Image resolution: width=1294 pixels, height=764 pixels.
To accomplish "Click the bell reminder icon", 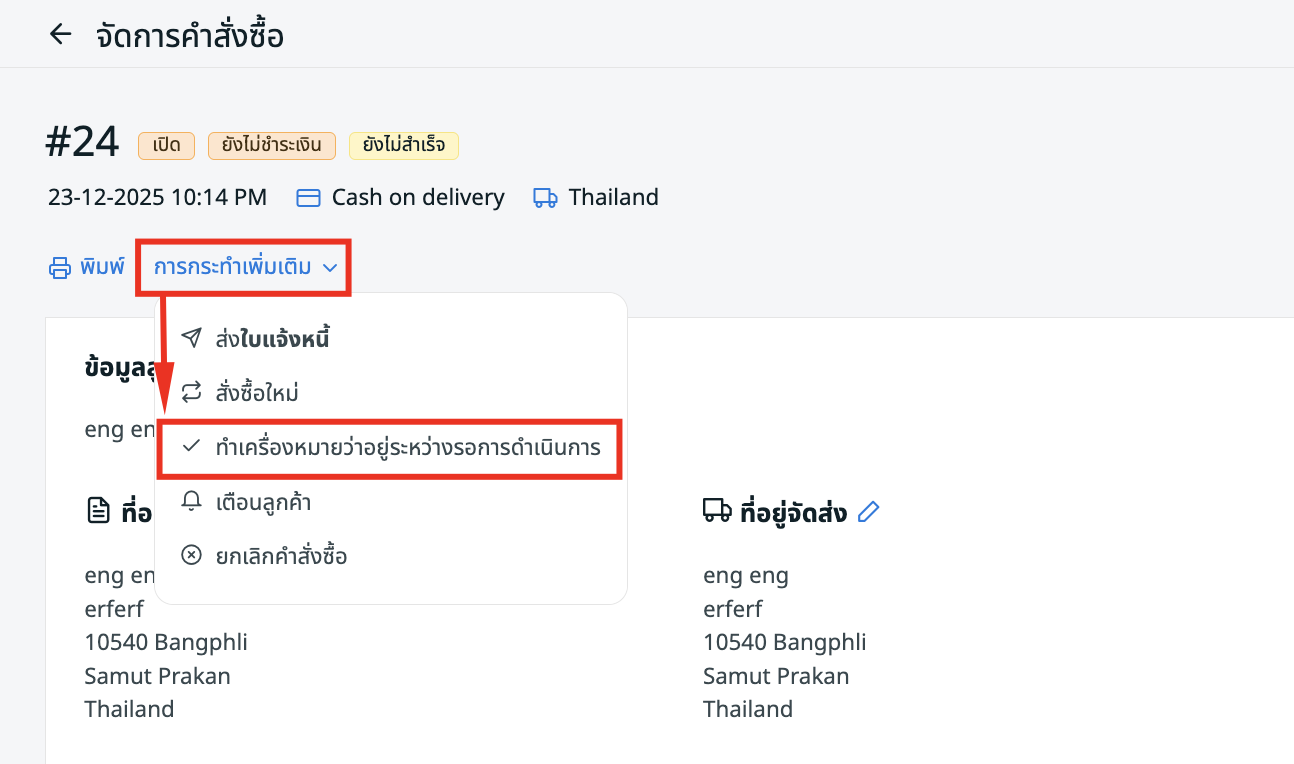I will [191, 502].
